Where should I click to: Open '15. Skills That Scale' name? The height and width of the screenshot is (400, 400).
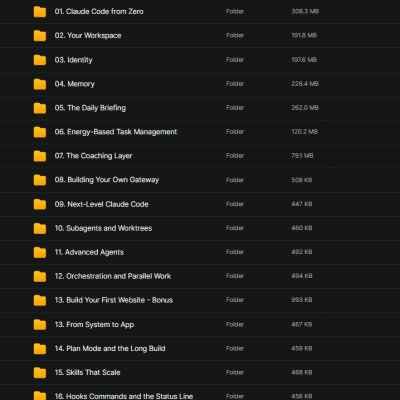87,372
